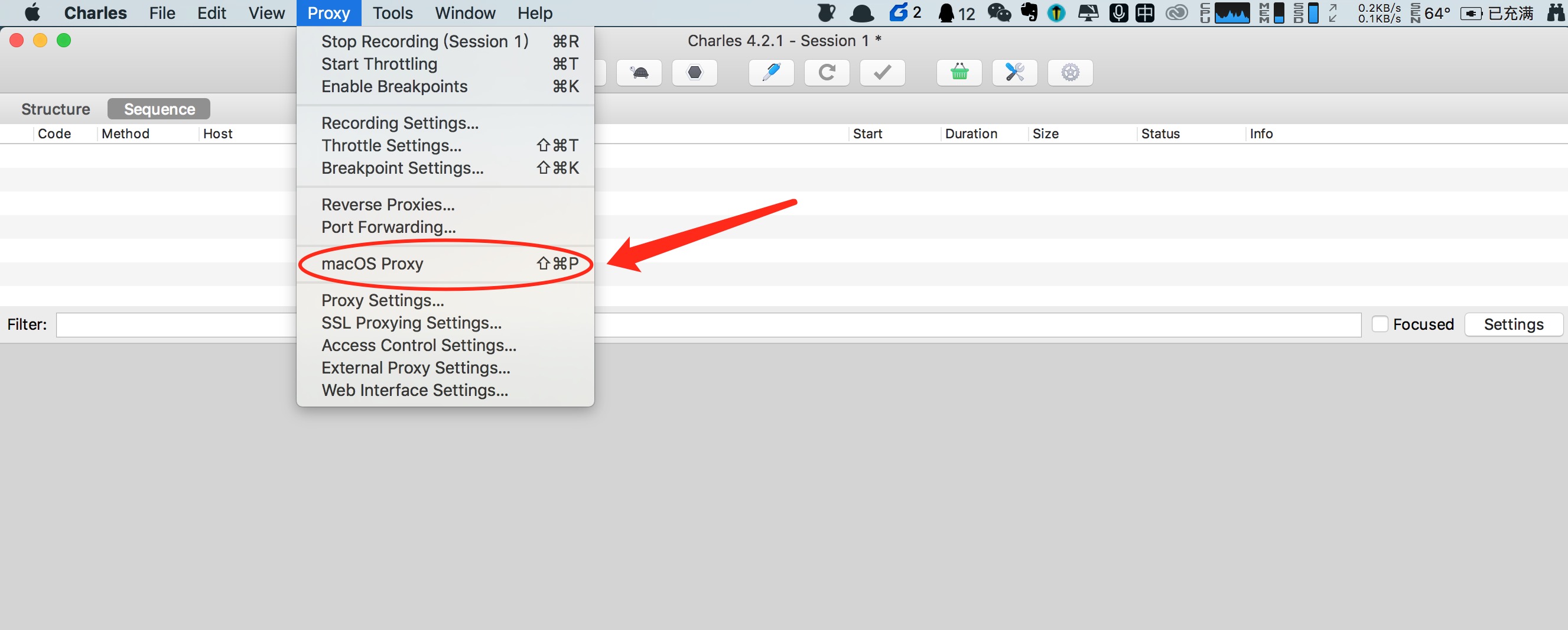Select Stop Recording (Session 1)

(445, 41)
